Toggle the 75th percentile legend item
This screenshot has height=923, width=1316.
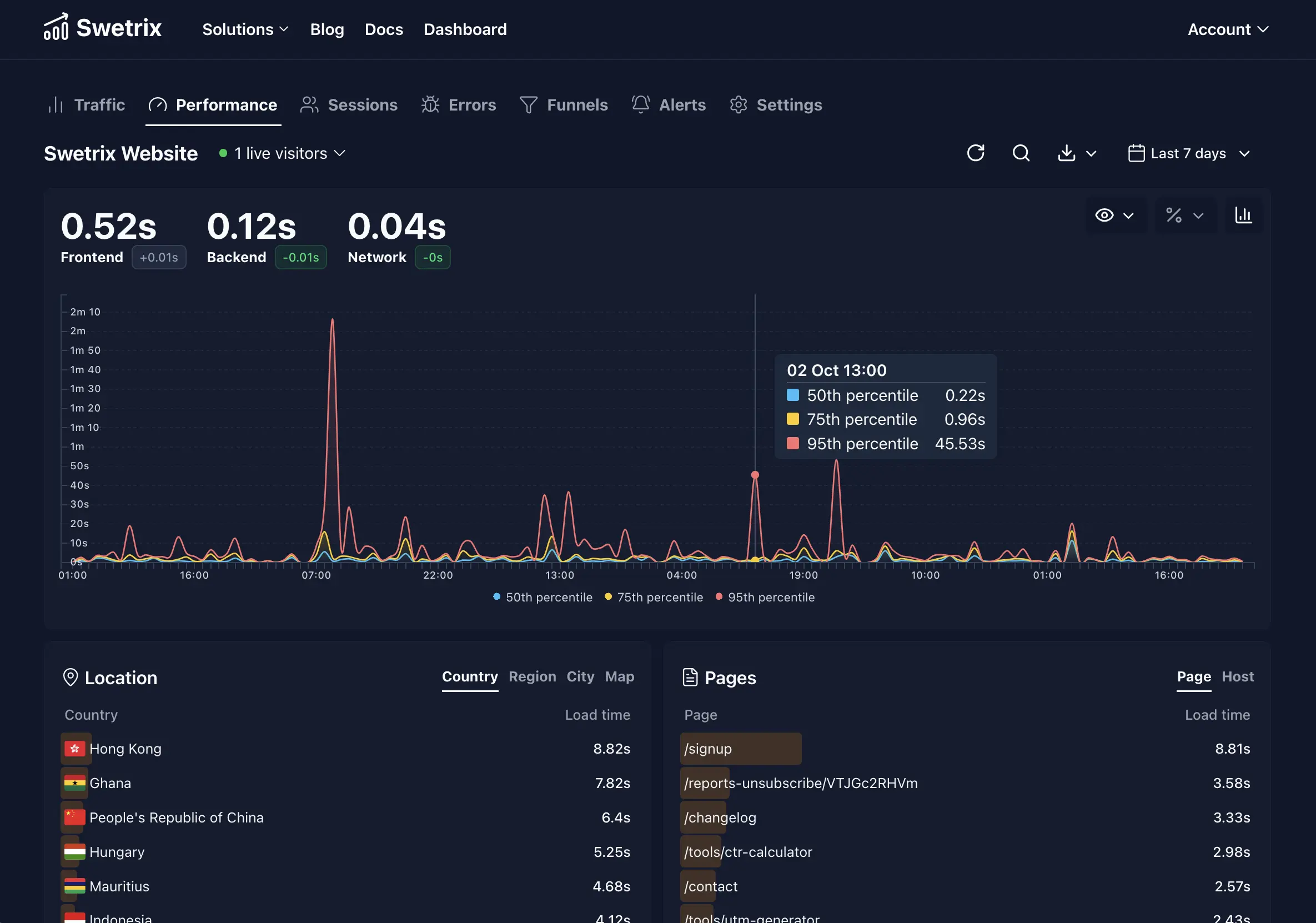pyautogui.click(x=654, y=598)
